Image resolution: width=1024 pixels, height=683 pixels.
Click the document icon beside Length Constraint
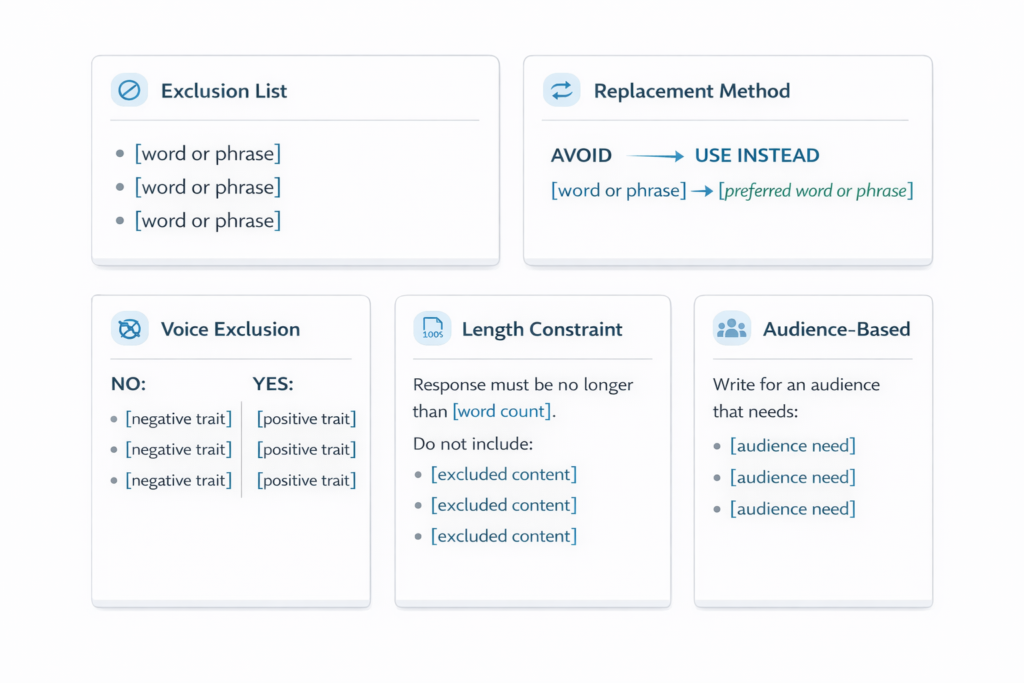pos(432,329)
